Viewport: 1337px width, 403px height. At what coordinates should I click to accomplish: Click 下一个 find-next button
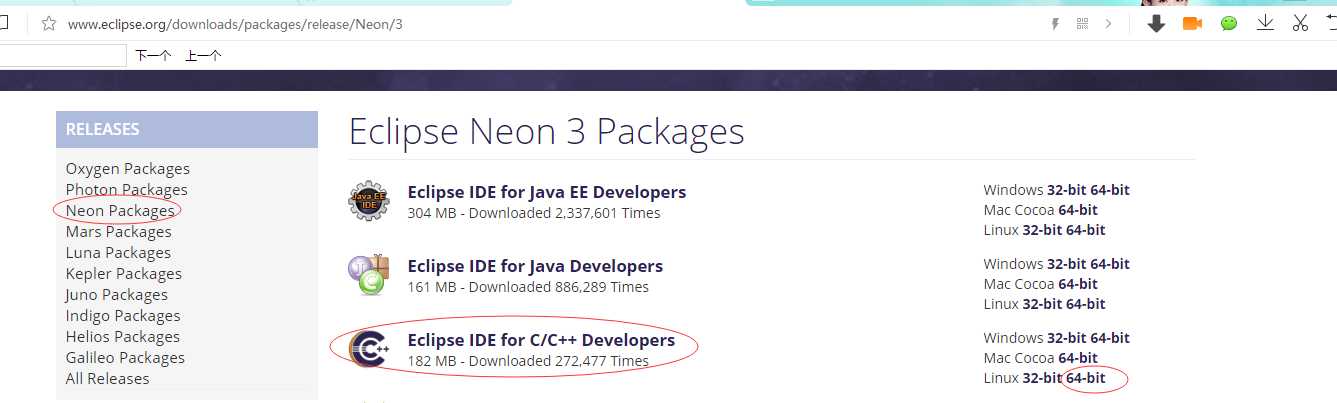point(153,56)
